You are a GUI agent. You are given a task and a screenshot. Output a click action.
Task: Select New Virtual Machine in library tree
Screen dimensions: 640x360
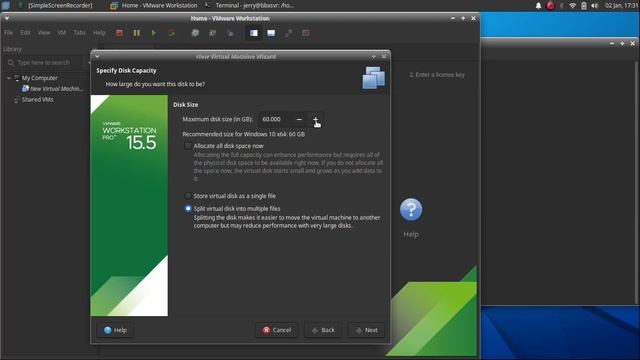(x=56, y=89)
